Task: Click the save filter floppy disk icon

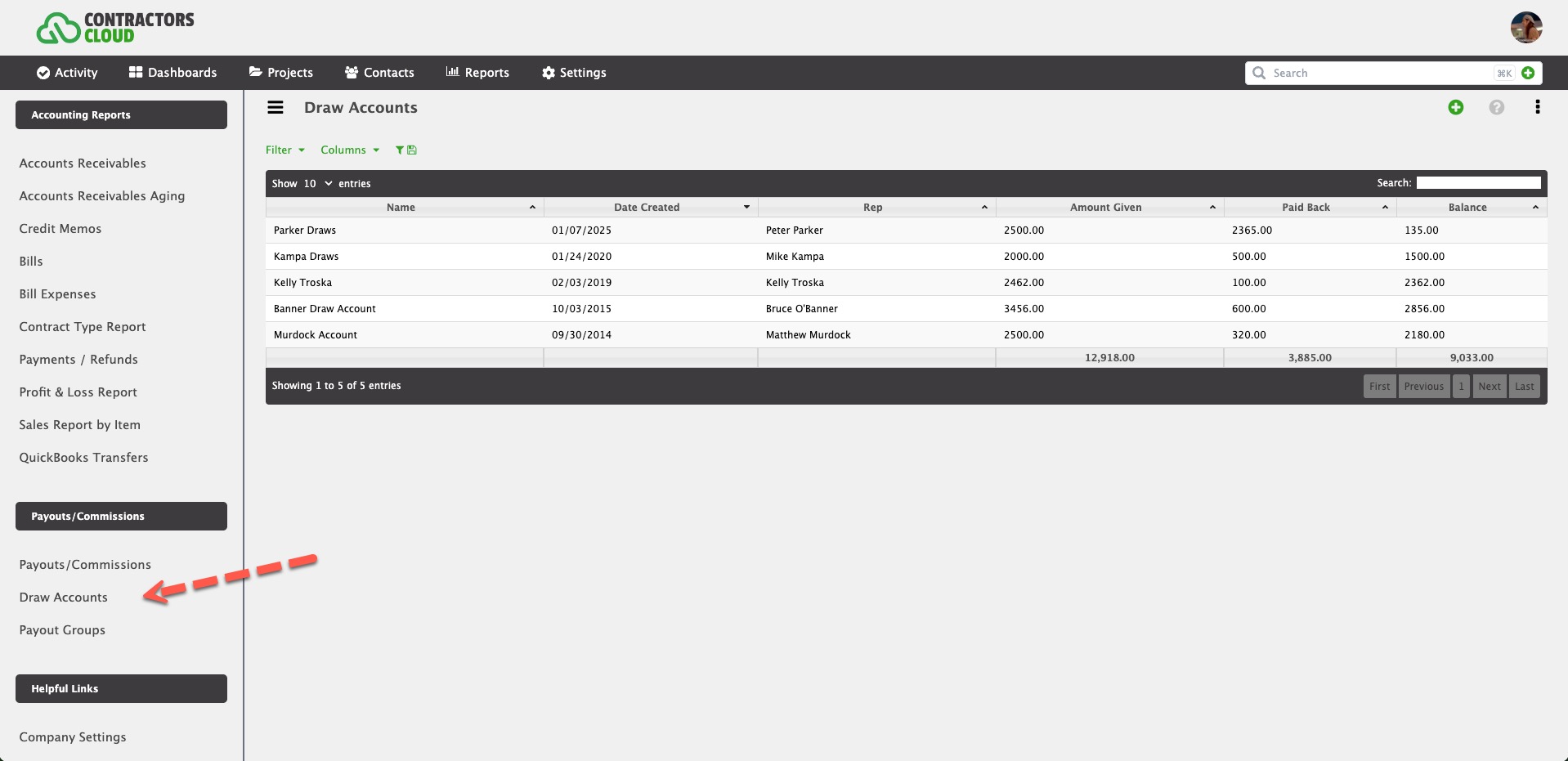Action: coord(411,150)
